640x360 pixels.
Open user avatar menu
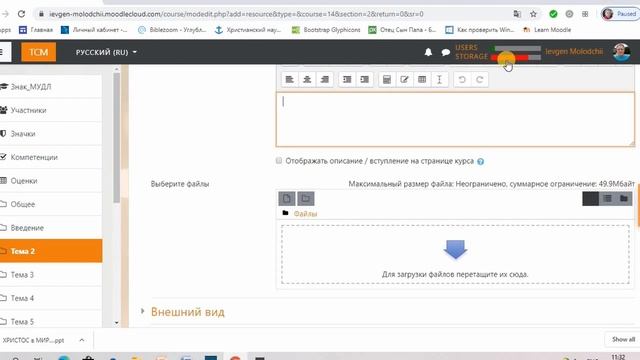click(621, 52)
